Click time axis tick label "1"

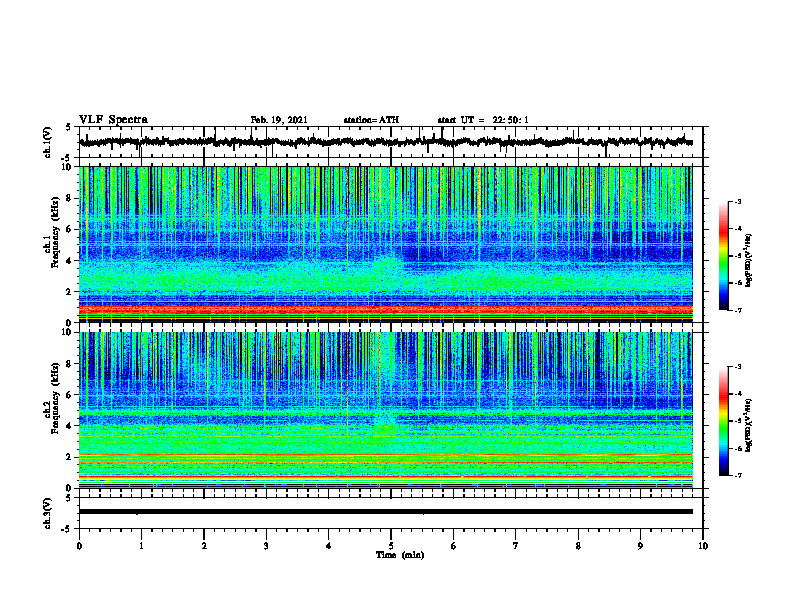141,546
